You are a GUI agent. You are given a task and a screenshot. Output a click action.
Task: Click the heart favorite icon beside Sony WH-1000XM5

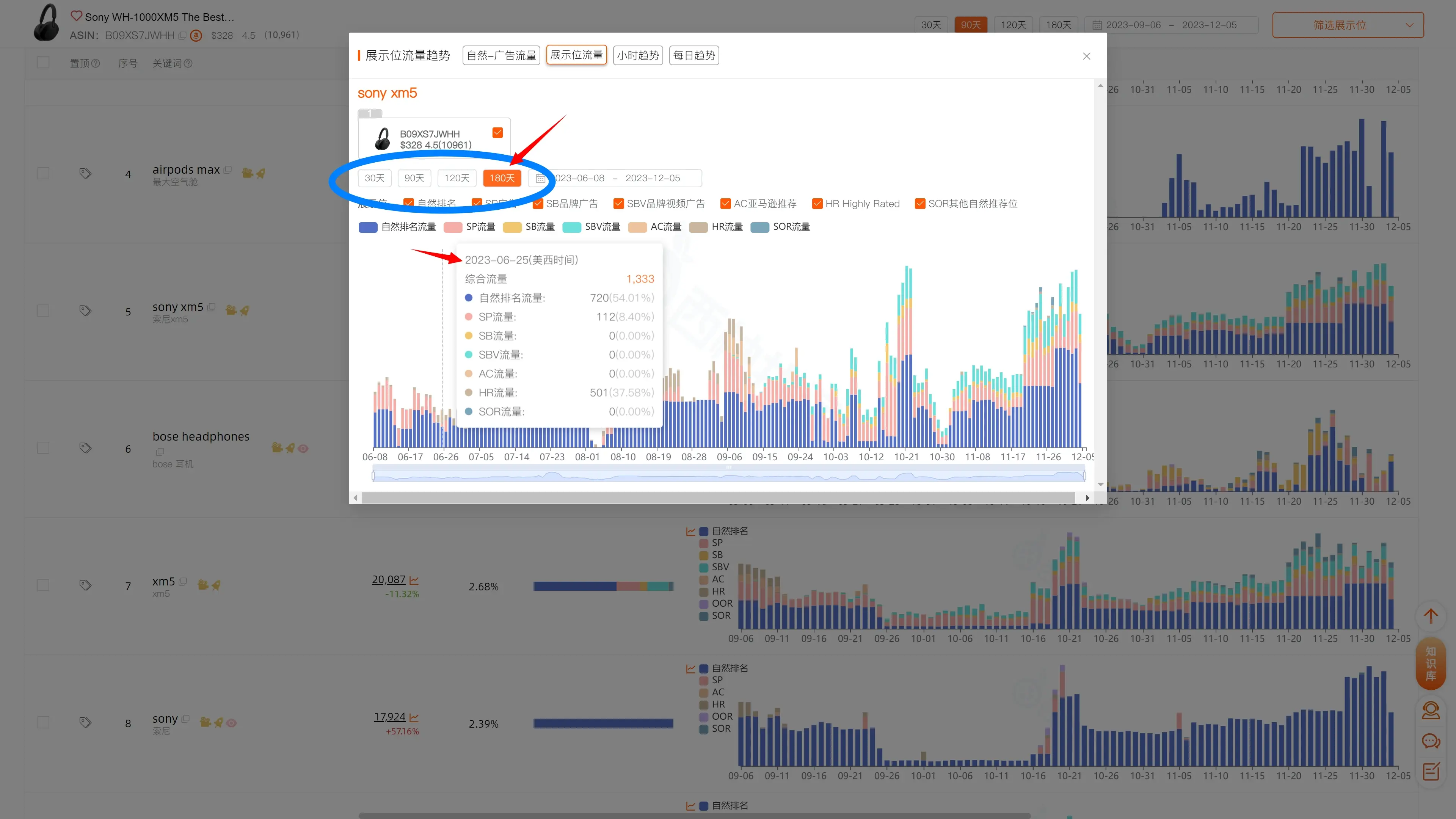76,16
